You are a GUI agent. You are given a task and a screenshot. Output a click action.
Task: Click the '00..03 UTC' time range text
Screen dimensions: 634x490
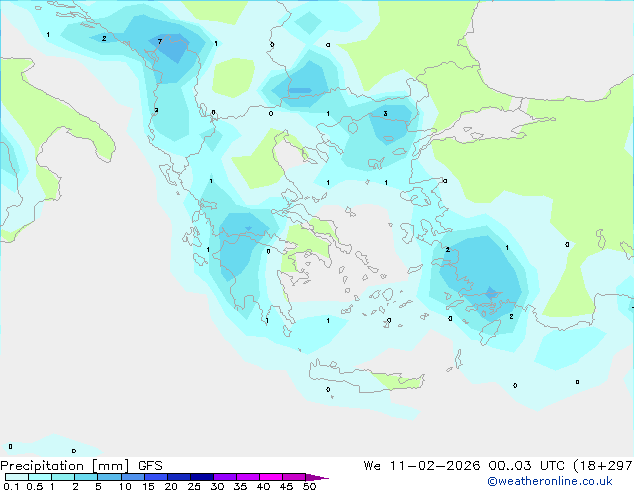(527, 466)
